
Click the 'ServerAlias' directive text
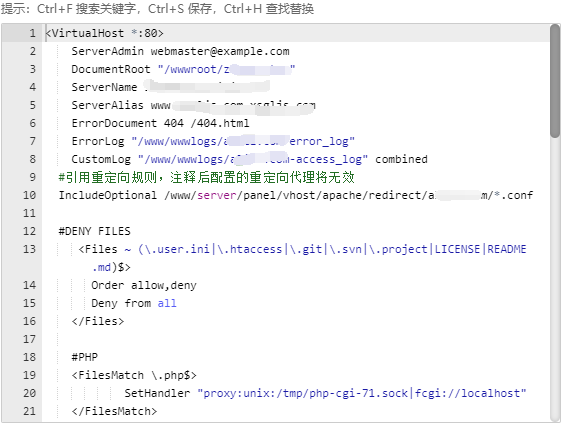107,105
